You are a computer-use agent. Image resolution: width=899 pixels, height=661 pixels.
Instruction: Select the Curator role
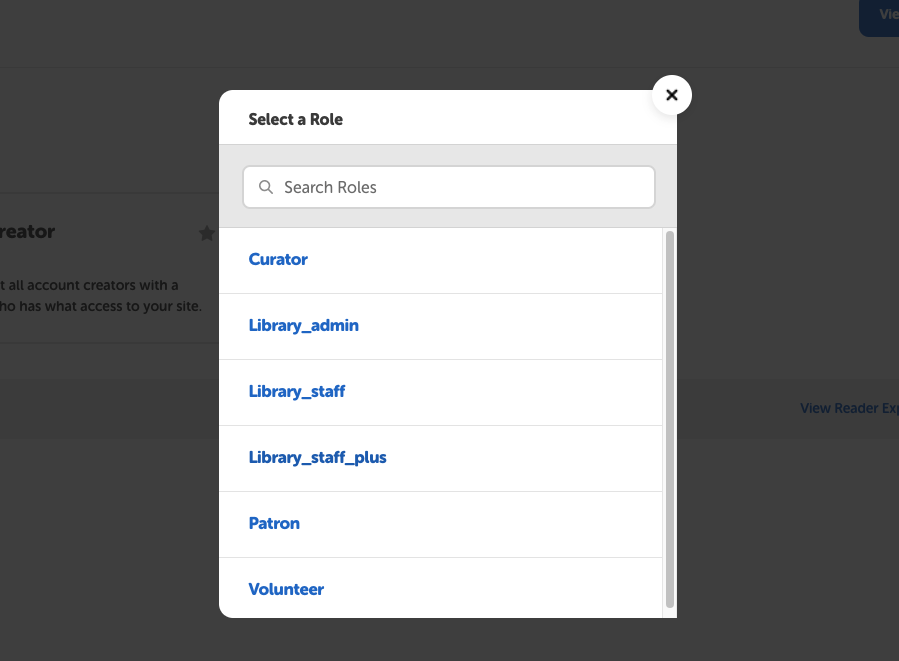click(277, 259)
